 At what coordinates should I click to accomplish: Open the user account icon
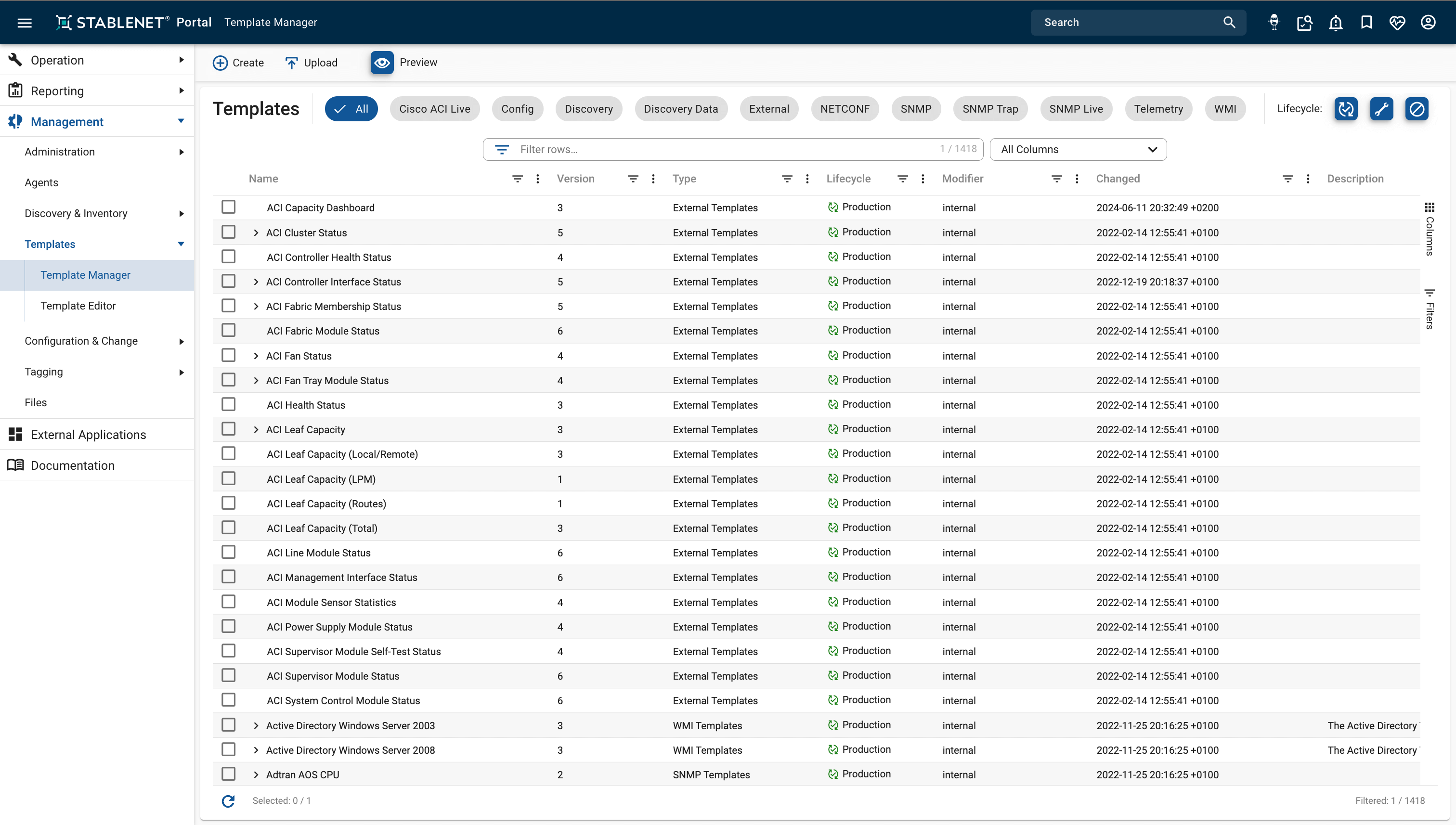(1428, 22)
